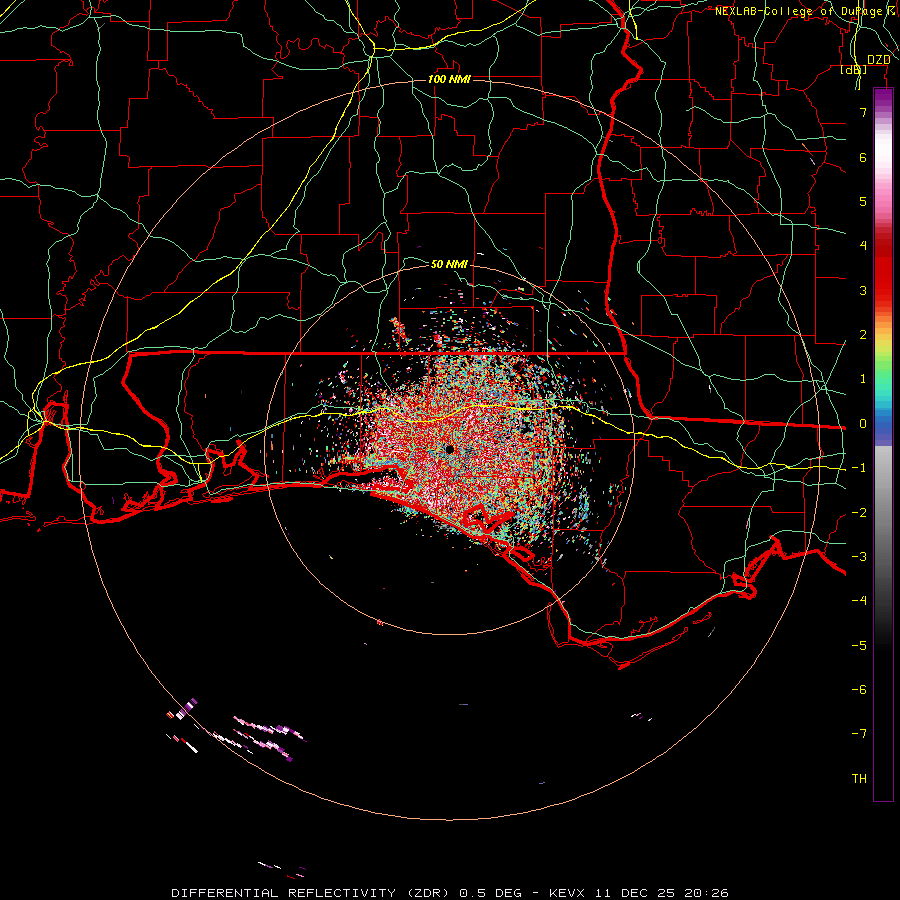Click the Differential Reflectivity KEVX caption text
Image resolution: width=900 pixels, height=900 pixels.
[450, 893]
